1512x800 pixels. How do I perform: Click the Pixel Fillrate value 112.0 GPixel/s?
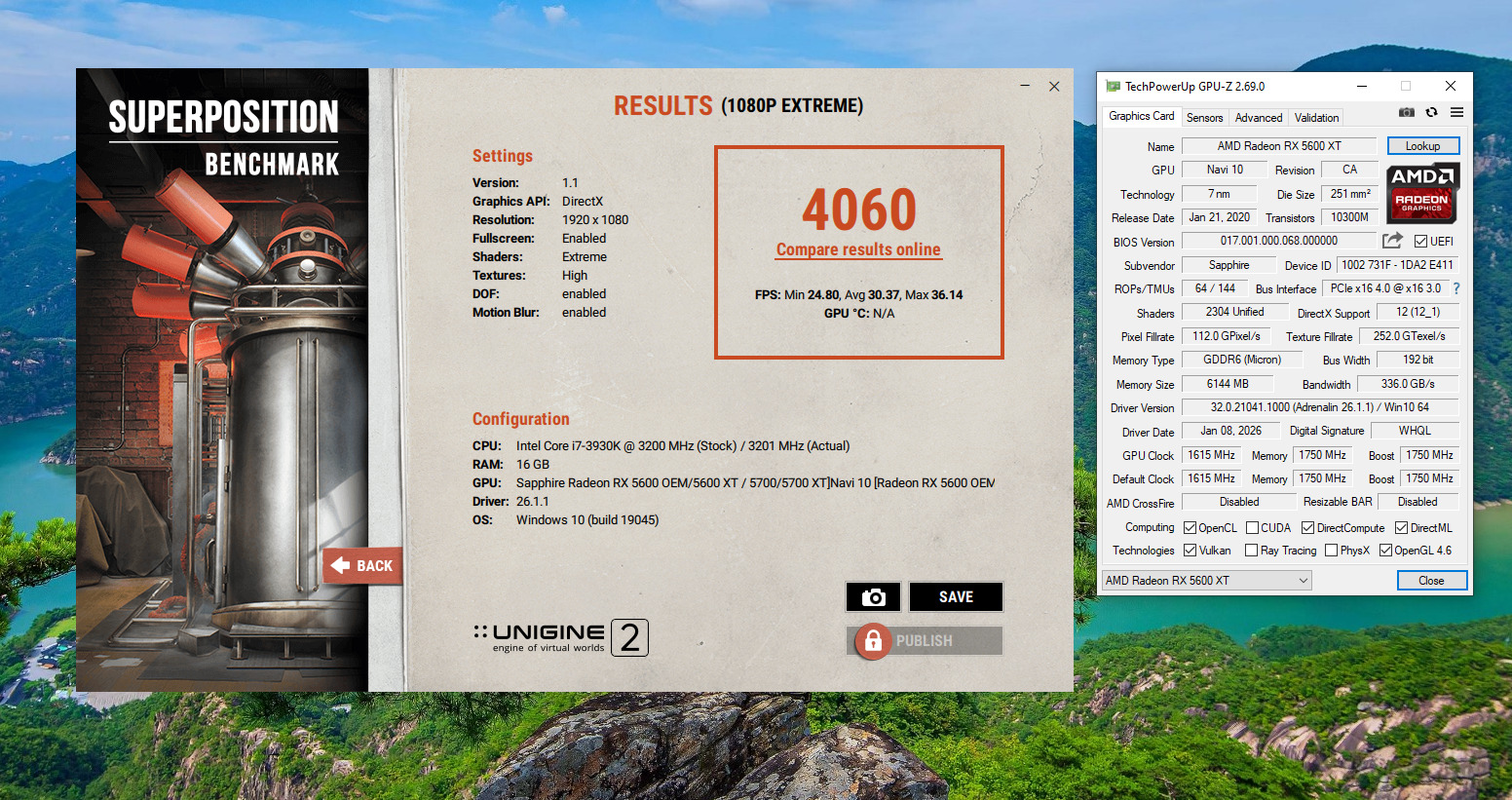coord(1227,336)
